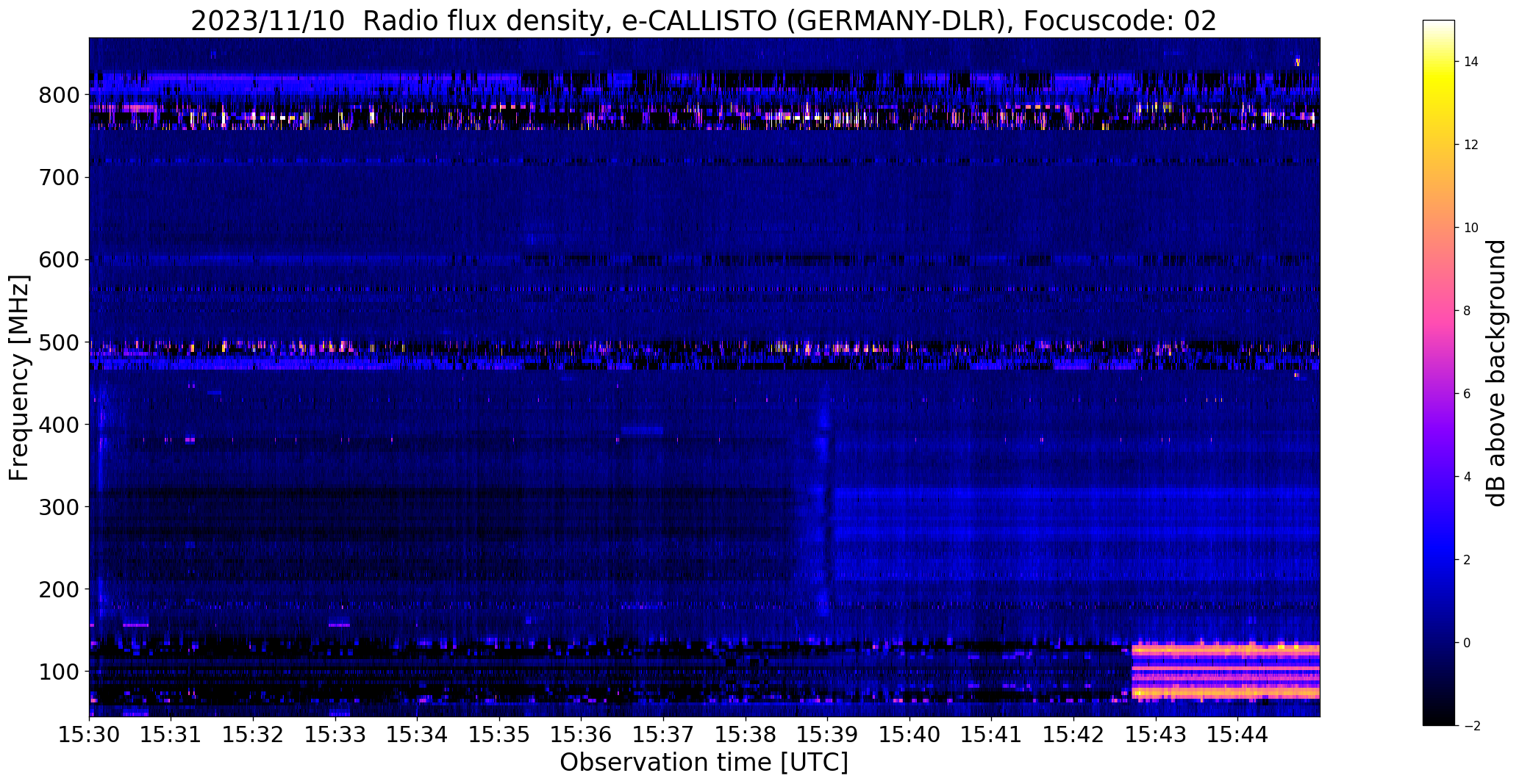
Task: Select the x-axis label "Observation time [UTC]"
Action: click(704, 763)
